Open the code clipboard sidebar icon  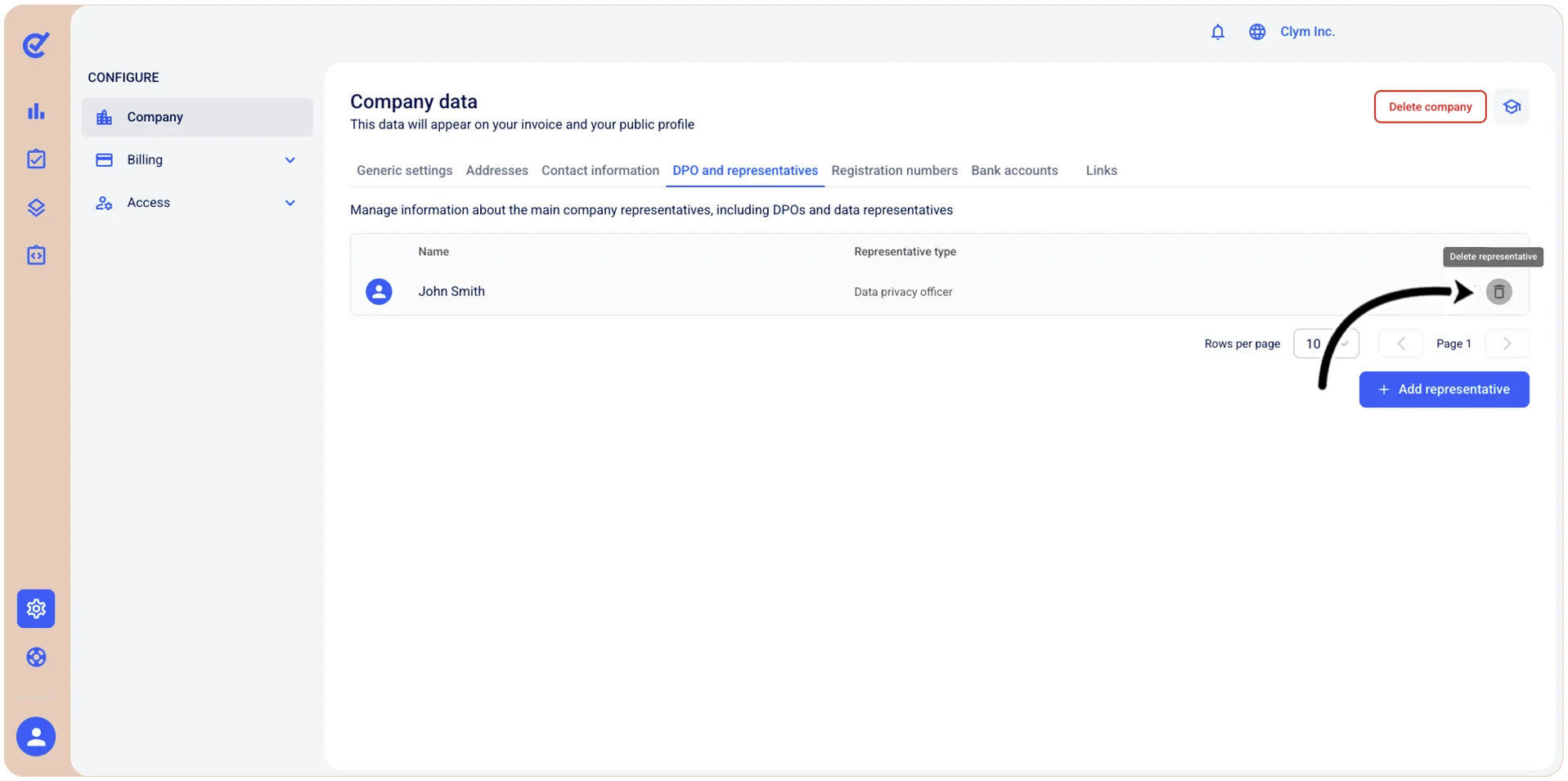(36, 255)
